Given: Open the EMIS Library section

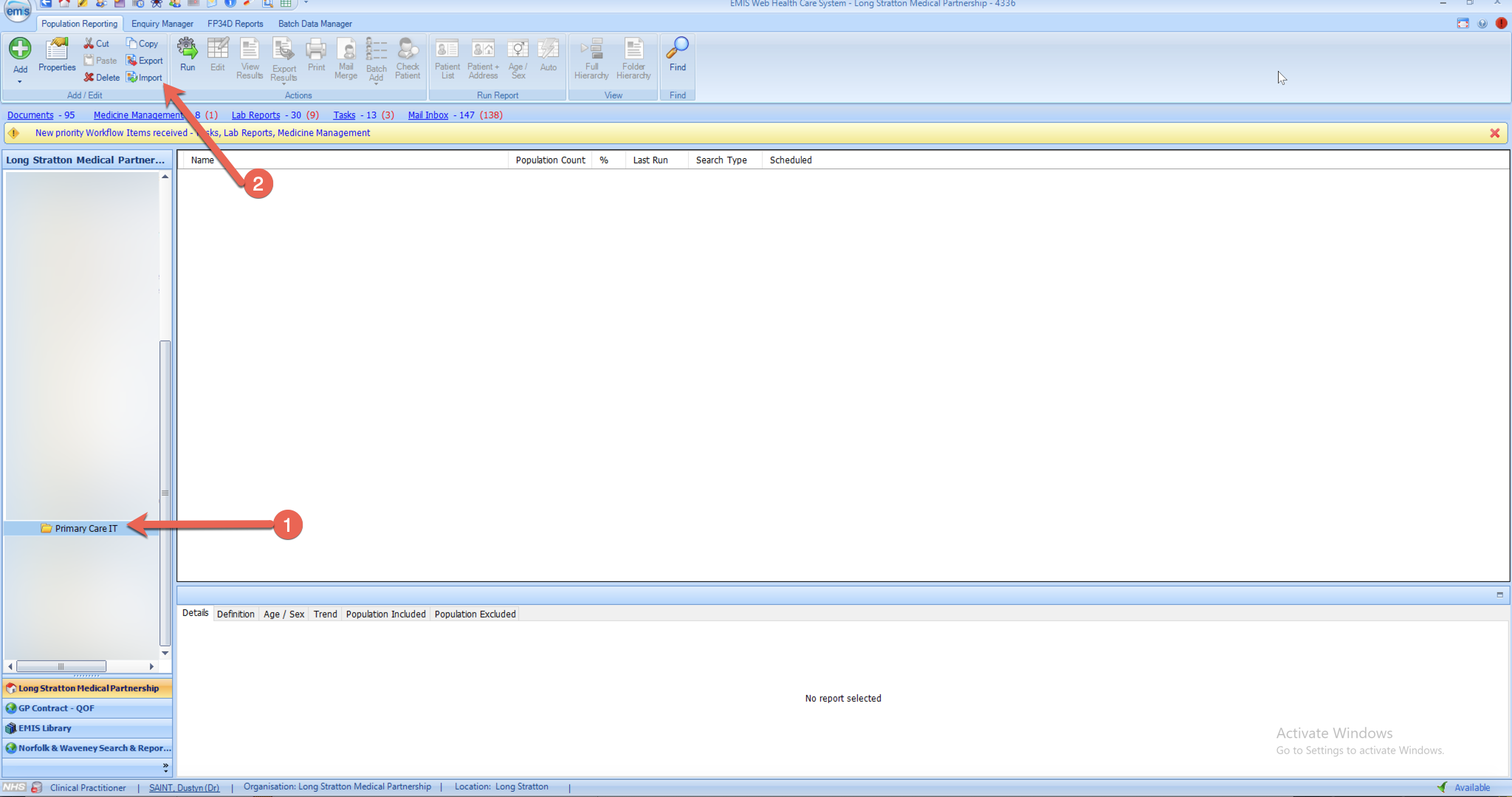Looking at the screenshot, I should (x=87, y=728).
